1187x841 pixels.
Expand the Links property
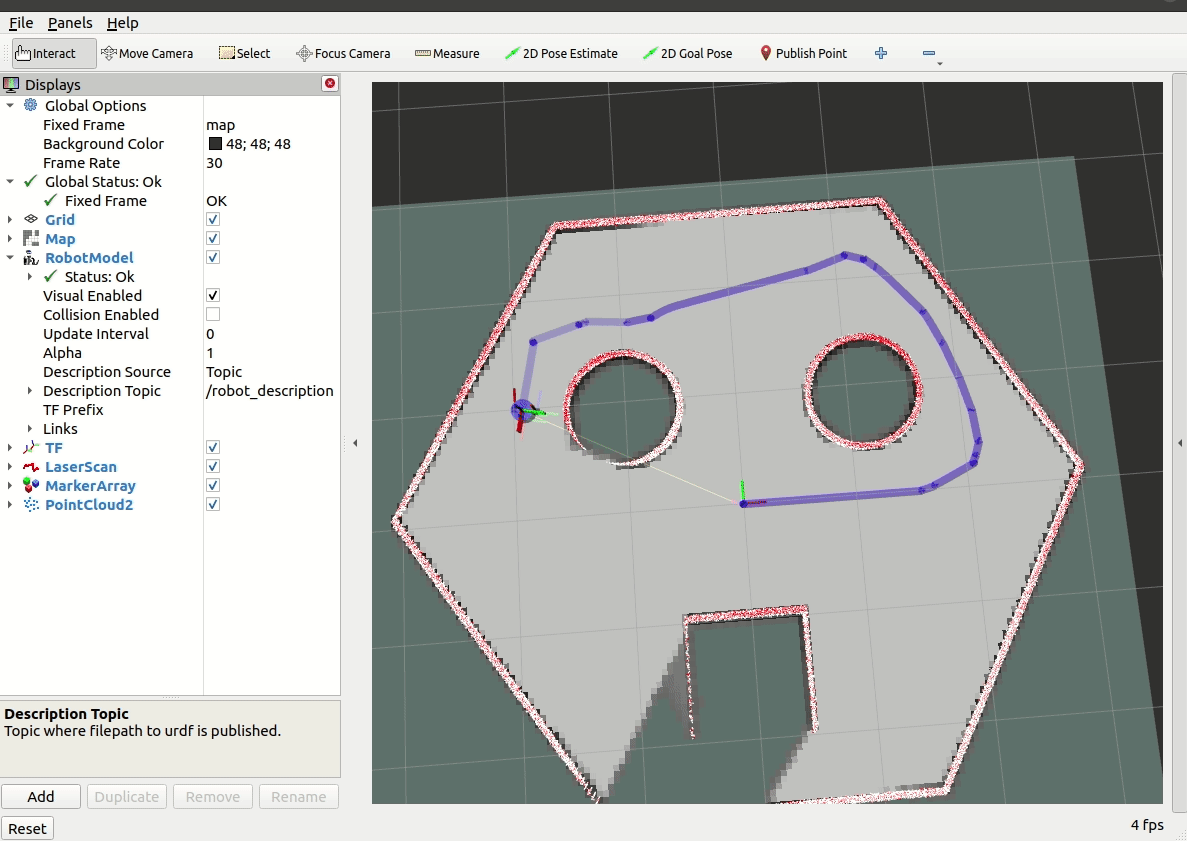pyautogui.click(x=30, y=429)
